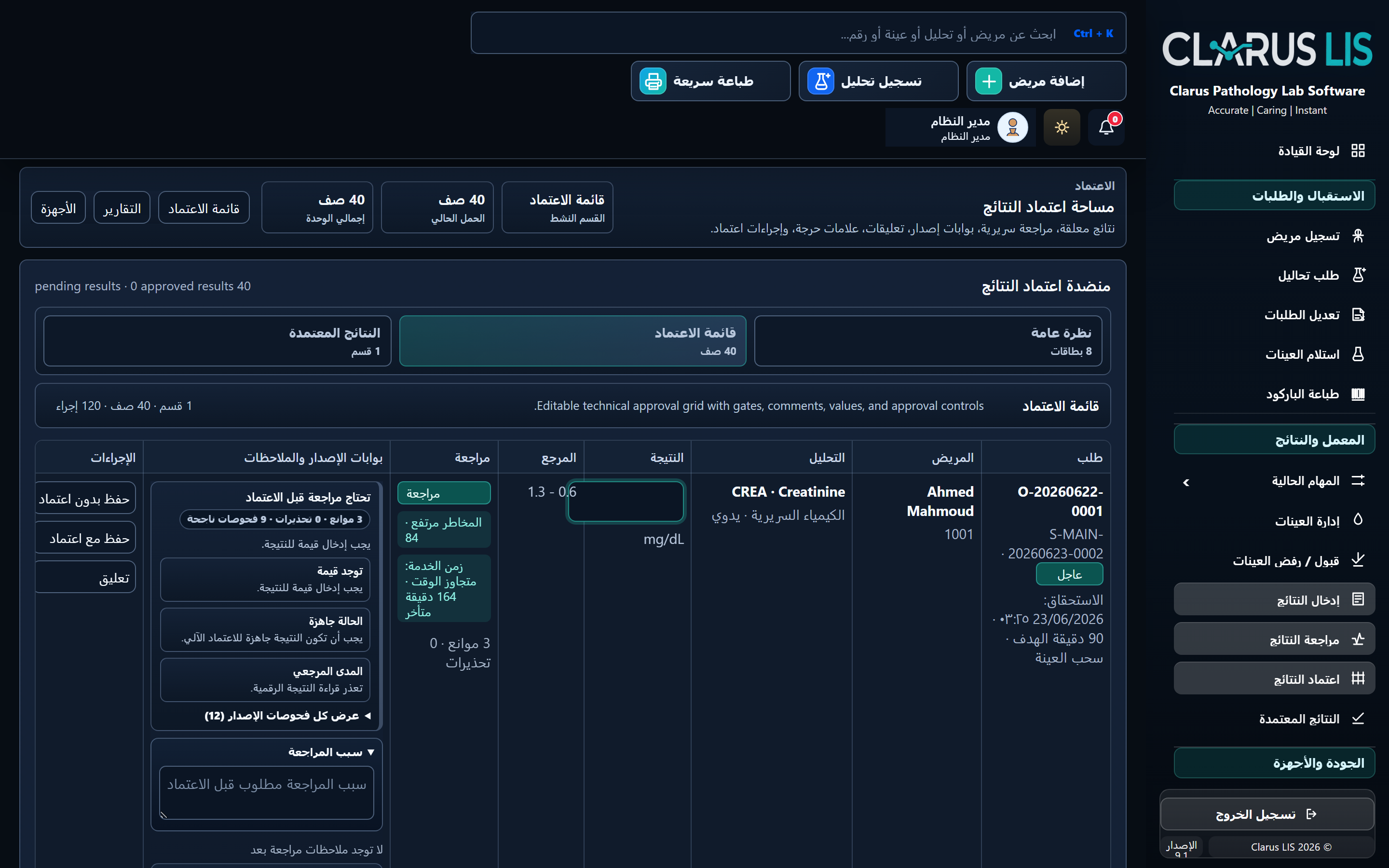1389x868 pixels.
Task: Click the عاجل urgent badge
Action: tap(1069, 574)
